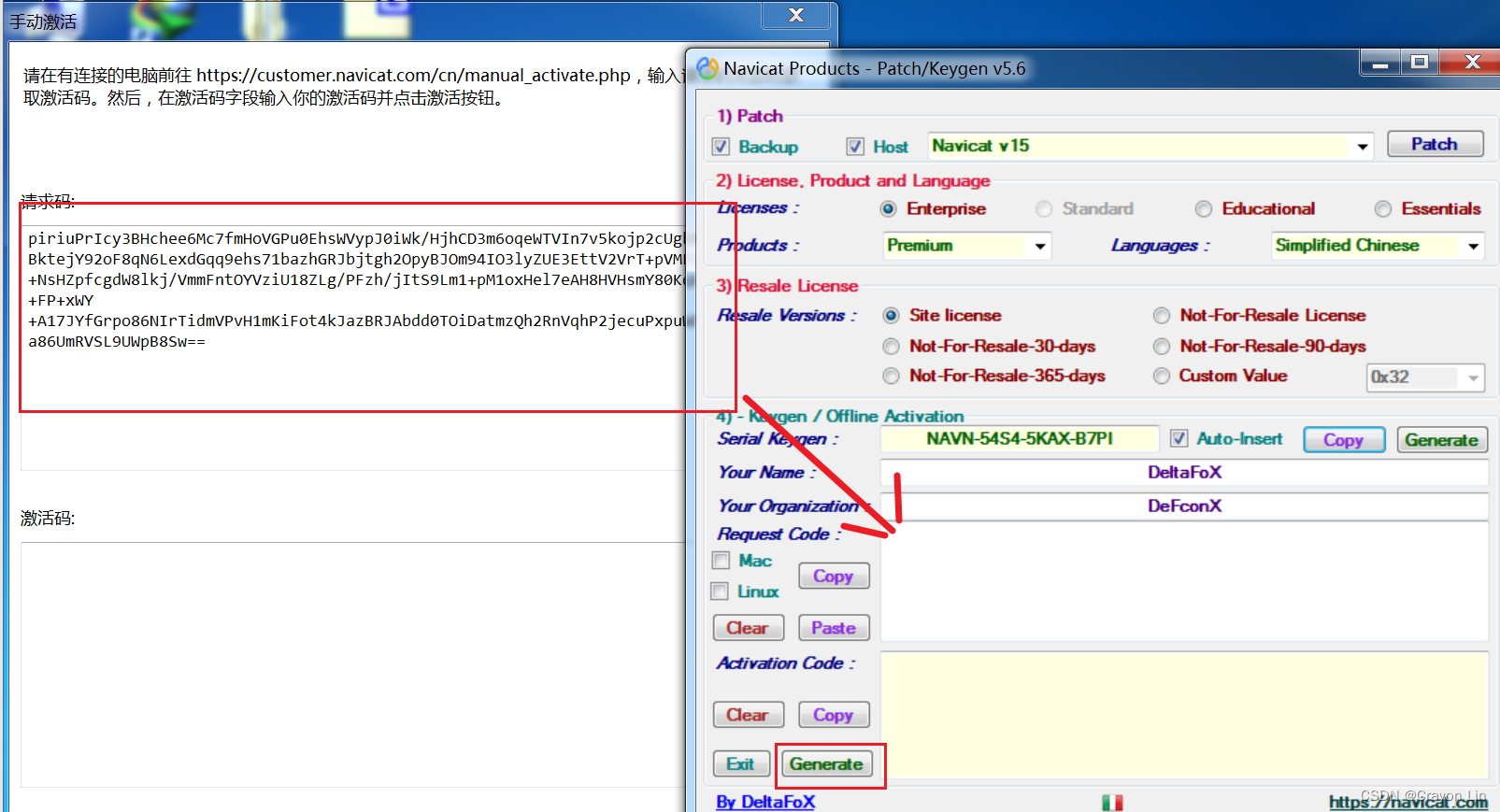Generate the activation code
1500x812 pixels.
(x=827, y=764)
